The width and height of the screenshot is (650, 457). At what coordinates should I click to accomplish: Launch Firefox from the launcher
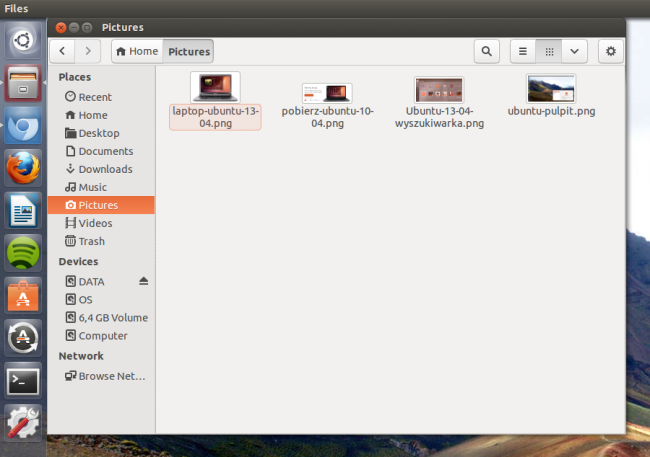(x=23, y=168)
